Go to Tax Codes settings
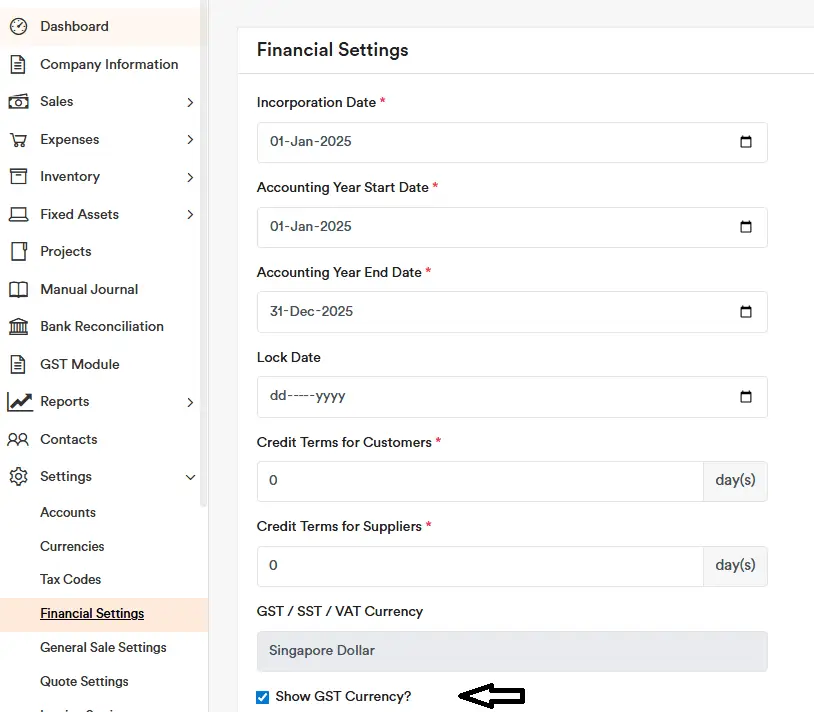This screenshot has width=814, height=712. coord(70,579)
